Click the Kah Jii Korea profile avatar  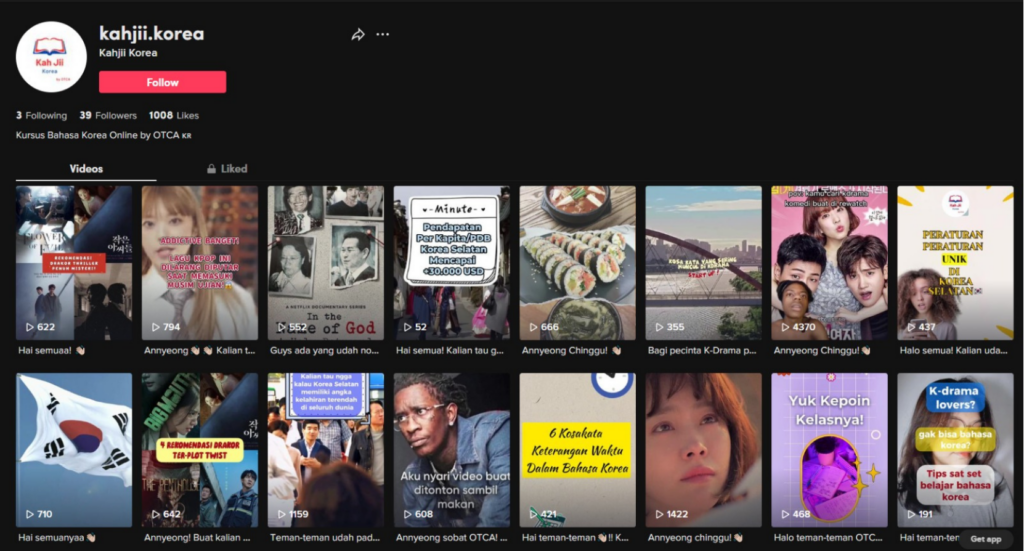click(51, 57)
